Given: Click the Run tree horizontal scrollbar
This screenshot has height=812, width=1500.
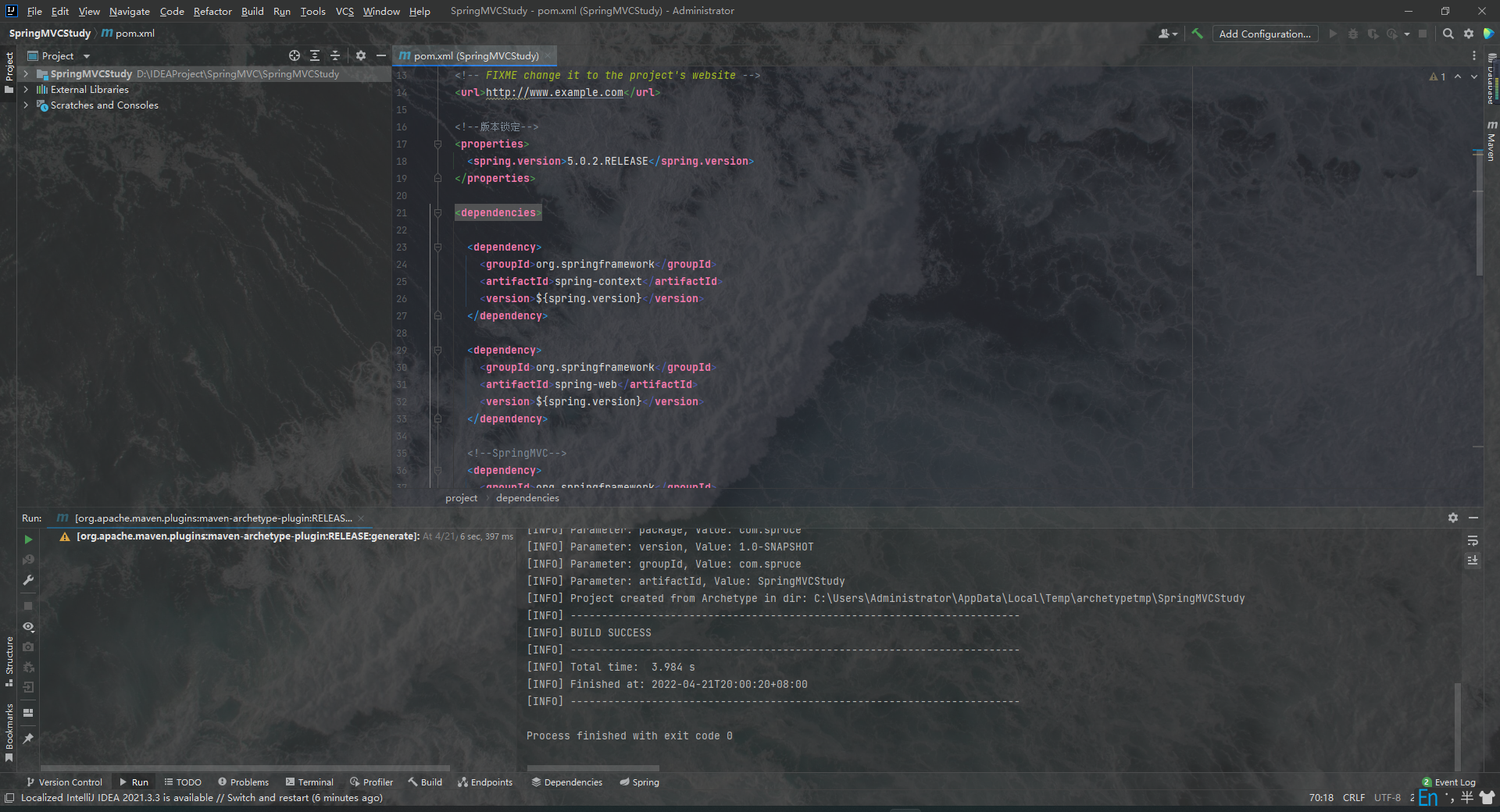Looking at the screenshot, I should (245, 768).
